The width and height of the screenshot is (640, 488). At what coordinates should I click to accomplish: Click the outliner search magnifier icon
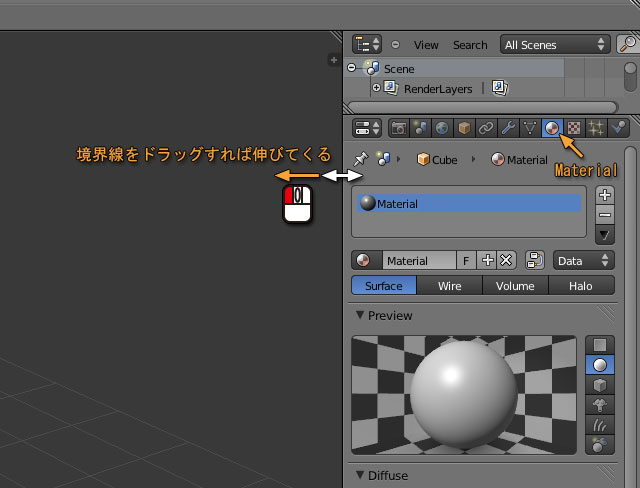627,44
